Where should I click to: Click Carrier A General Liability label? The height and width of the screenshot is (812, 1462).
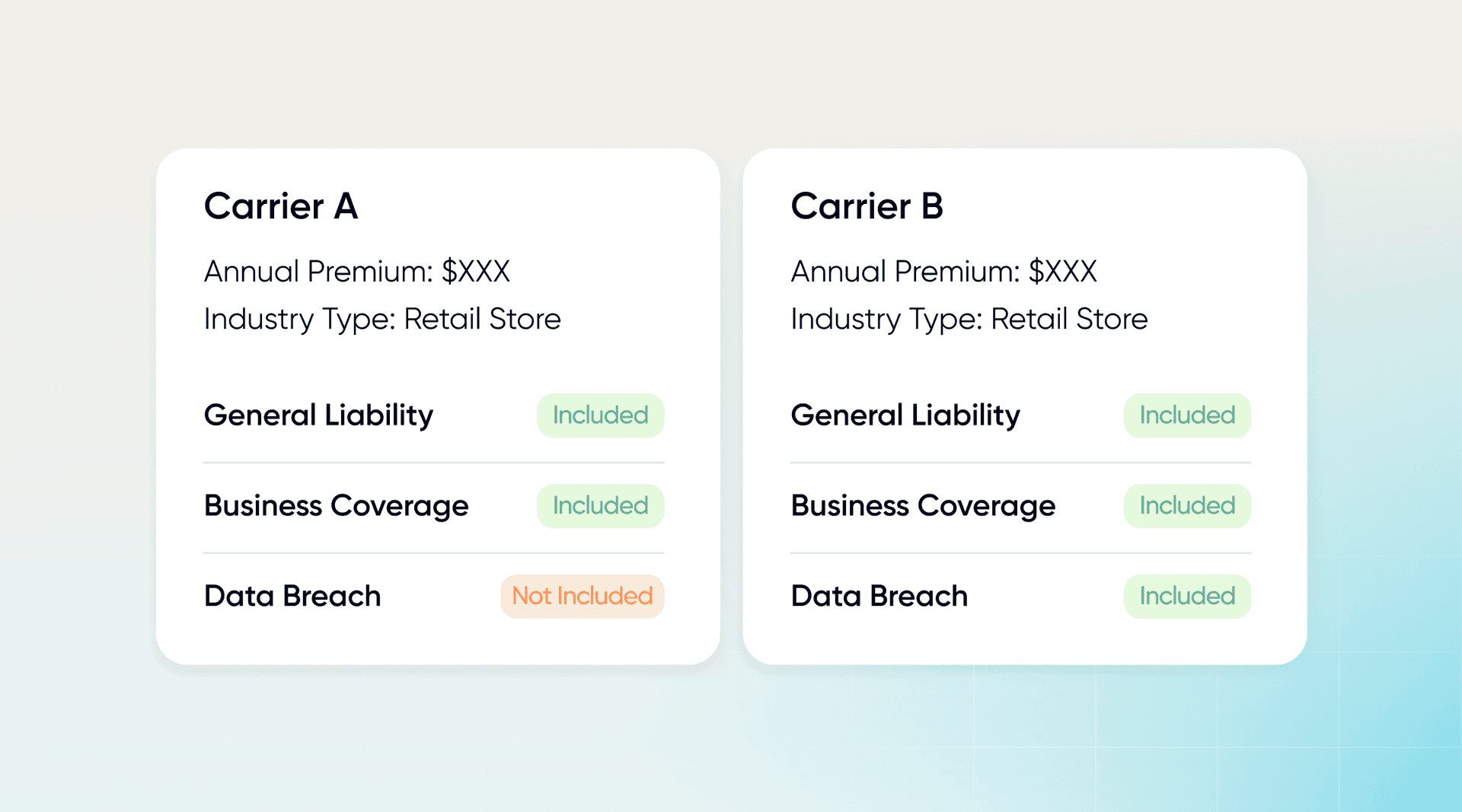(x=318, y=416)
